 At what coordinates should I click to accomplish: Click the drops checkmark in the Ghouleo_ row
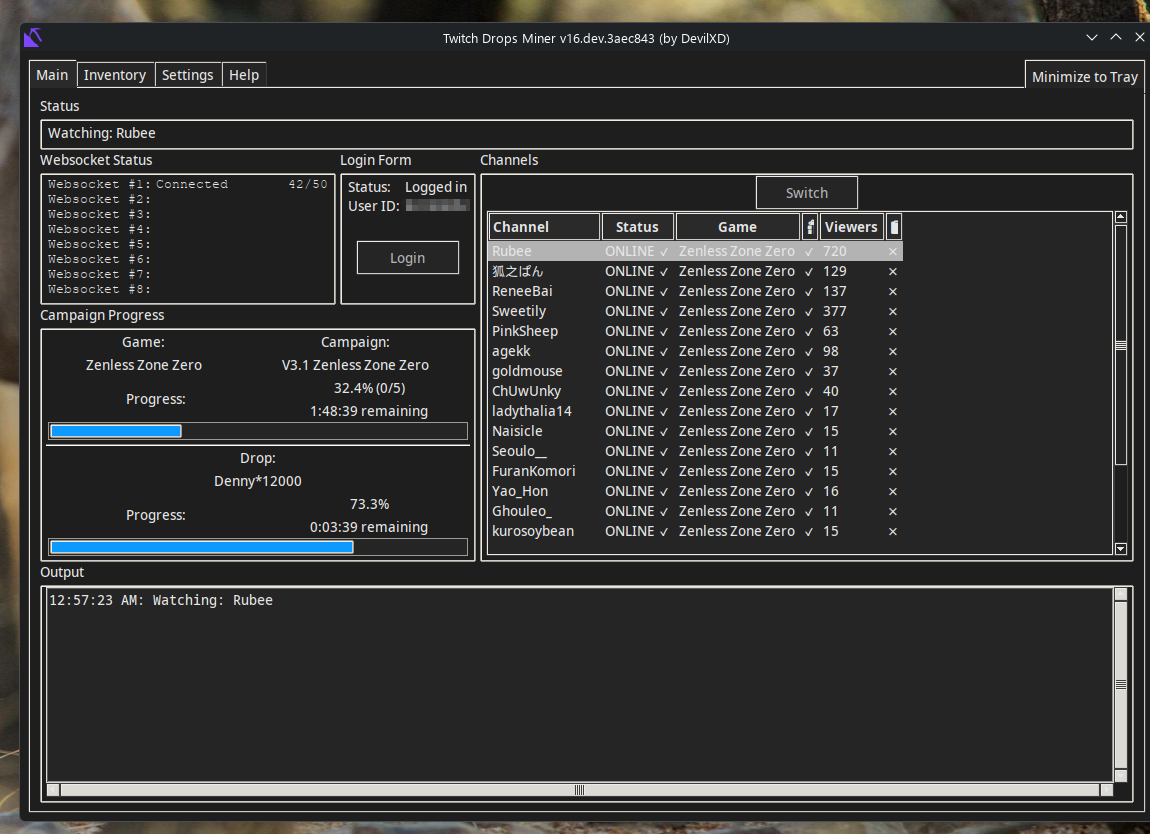pos(809,512)
